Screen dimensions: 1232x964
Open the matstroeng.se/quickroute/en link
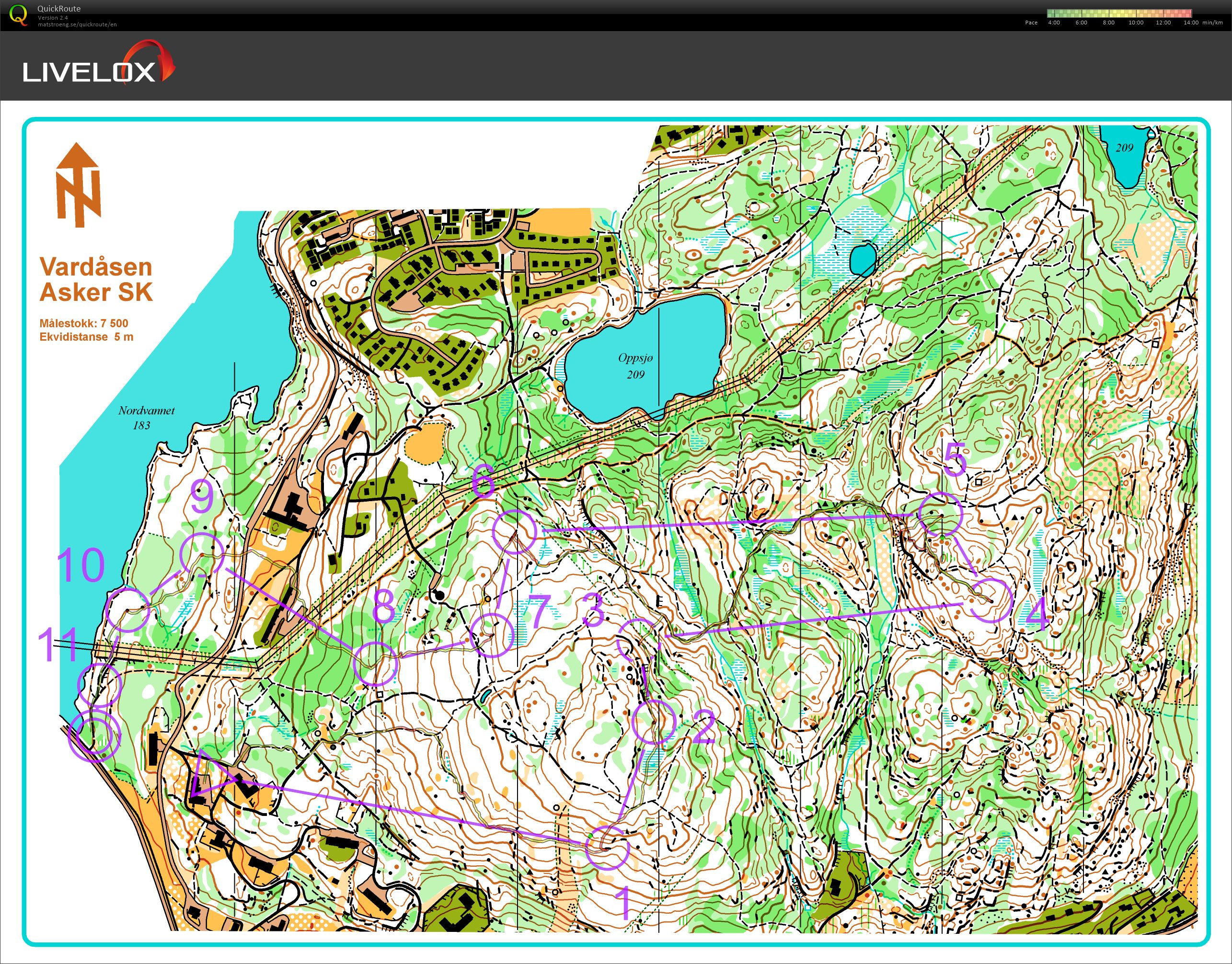coord(77,24)
